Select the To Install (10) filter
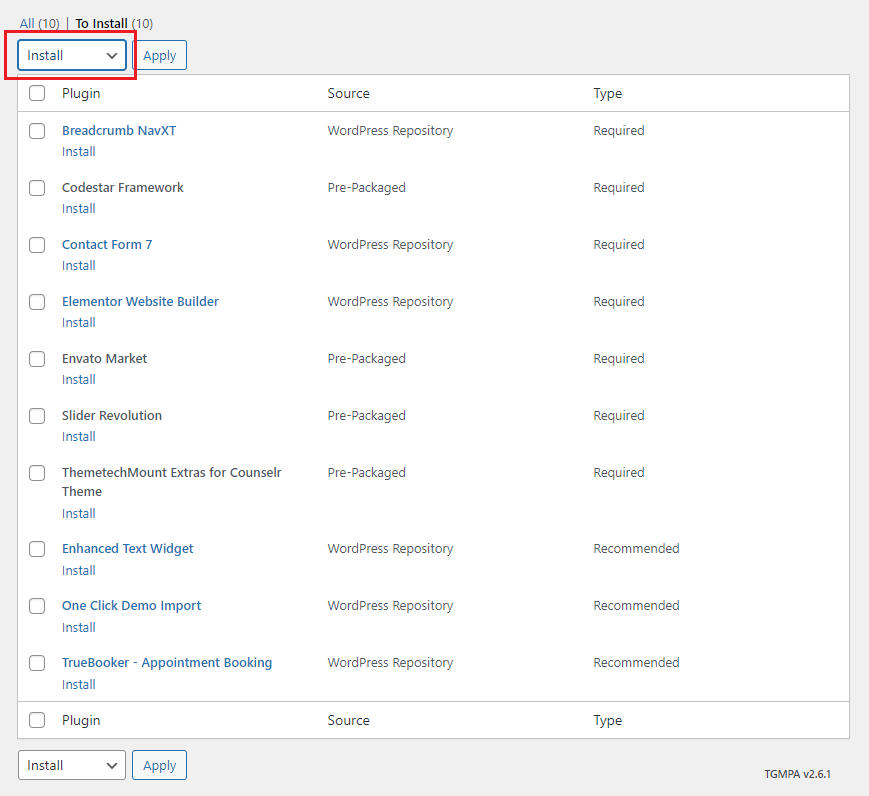This screenshot has height=796, width=869. pyautogui.click(x=114, y=23)
